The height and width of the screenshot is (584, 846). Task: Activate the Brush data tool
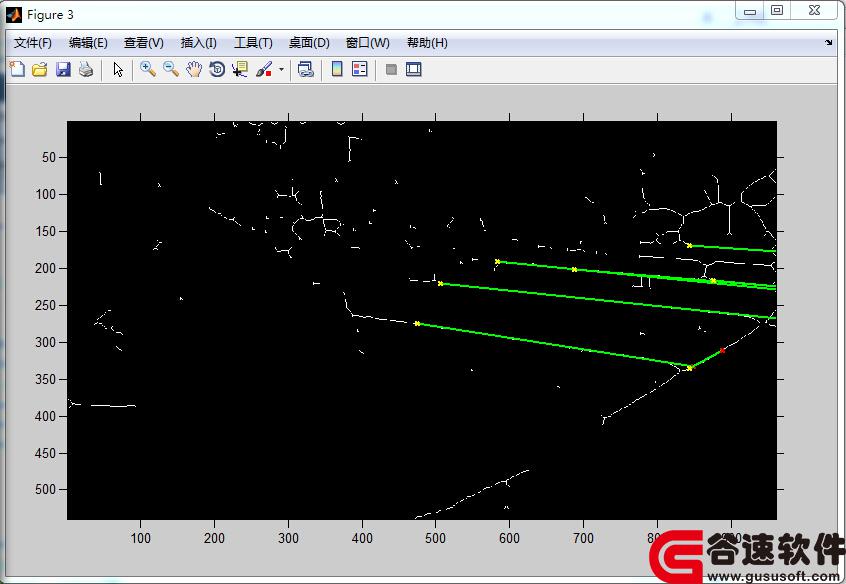pos(264,69)
